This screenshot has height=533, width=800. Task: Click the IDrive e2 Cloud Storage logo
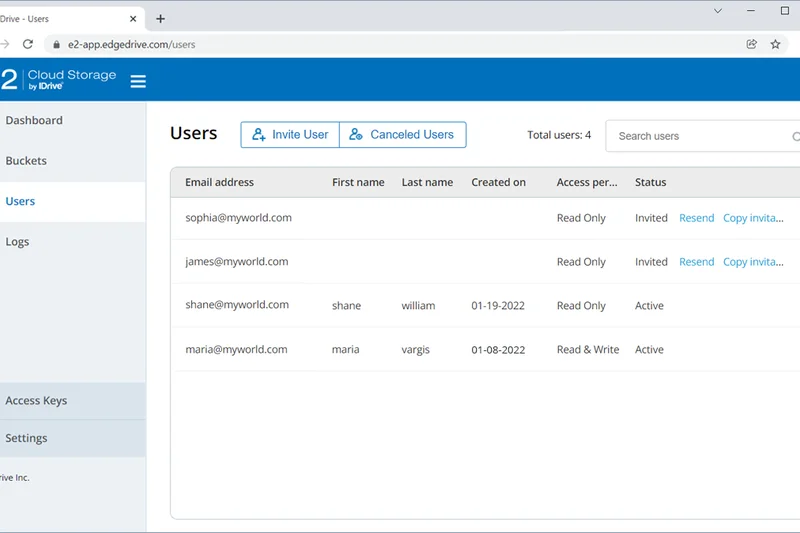(58, 80)
